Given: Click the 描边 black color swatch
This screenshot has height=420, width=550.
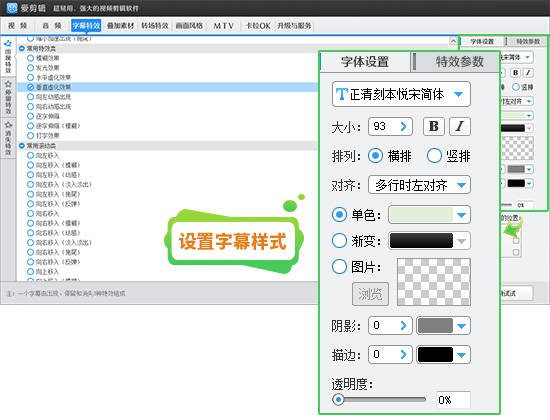Looking at the screenshot, I should click(435, 354).
